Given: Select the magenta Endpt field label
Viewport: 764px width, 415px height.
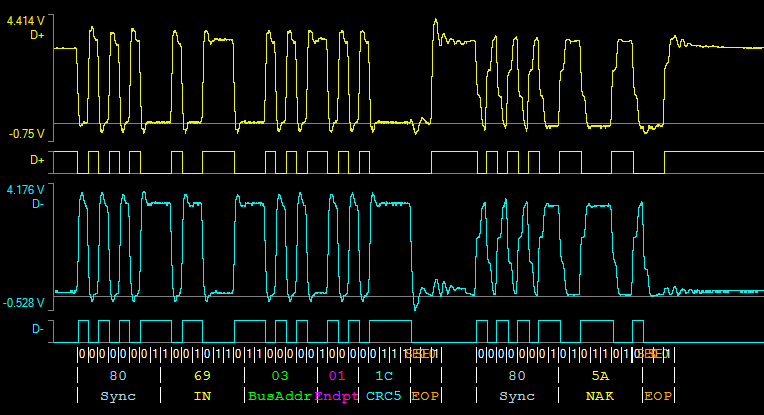Looking at the screenshot, I should (337, 396).
